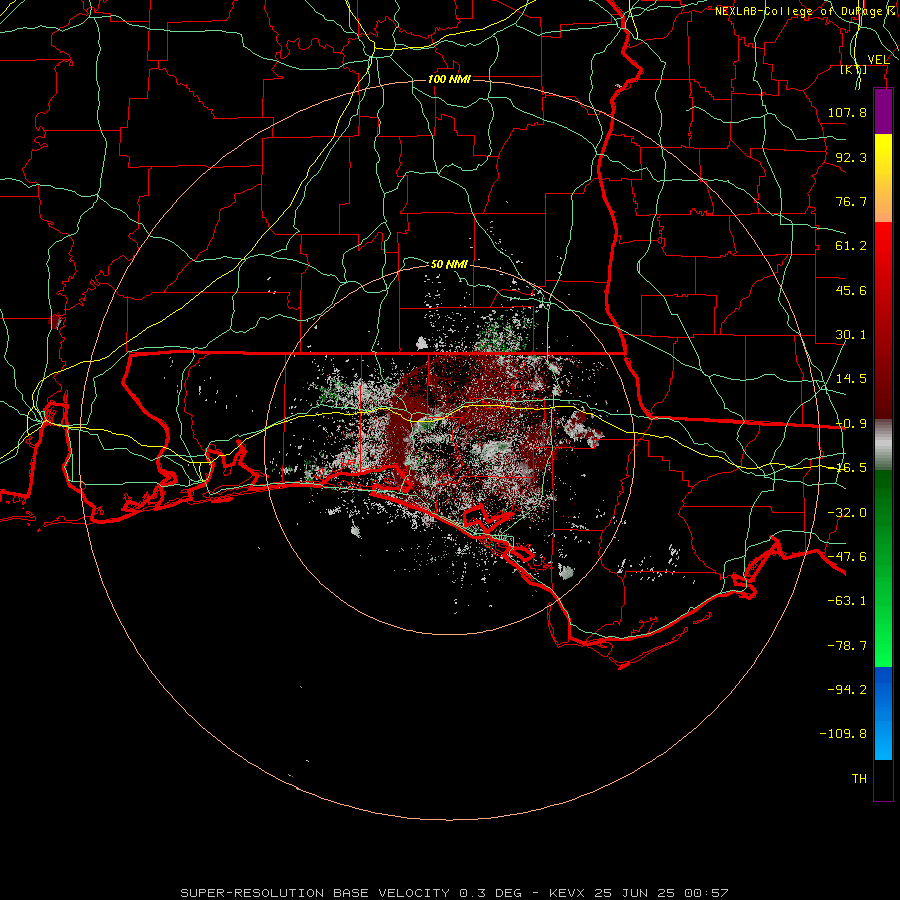Click the blue segment of the color bar

tap(883, 713)
